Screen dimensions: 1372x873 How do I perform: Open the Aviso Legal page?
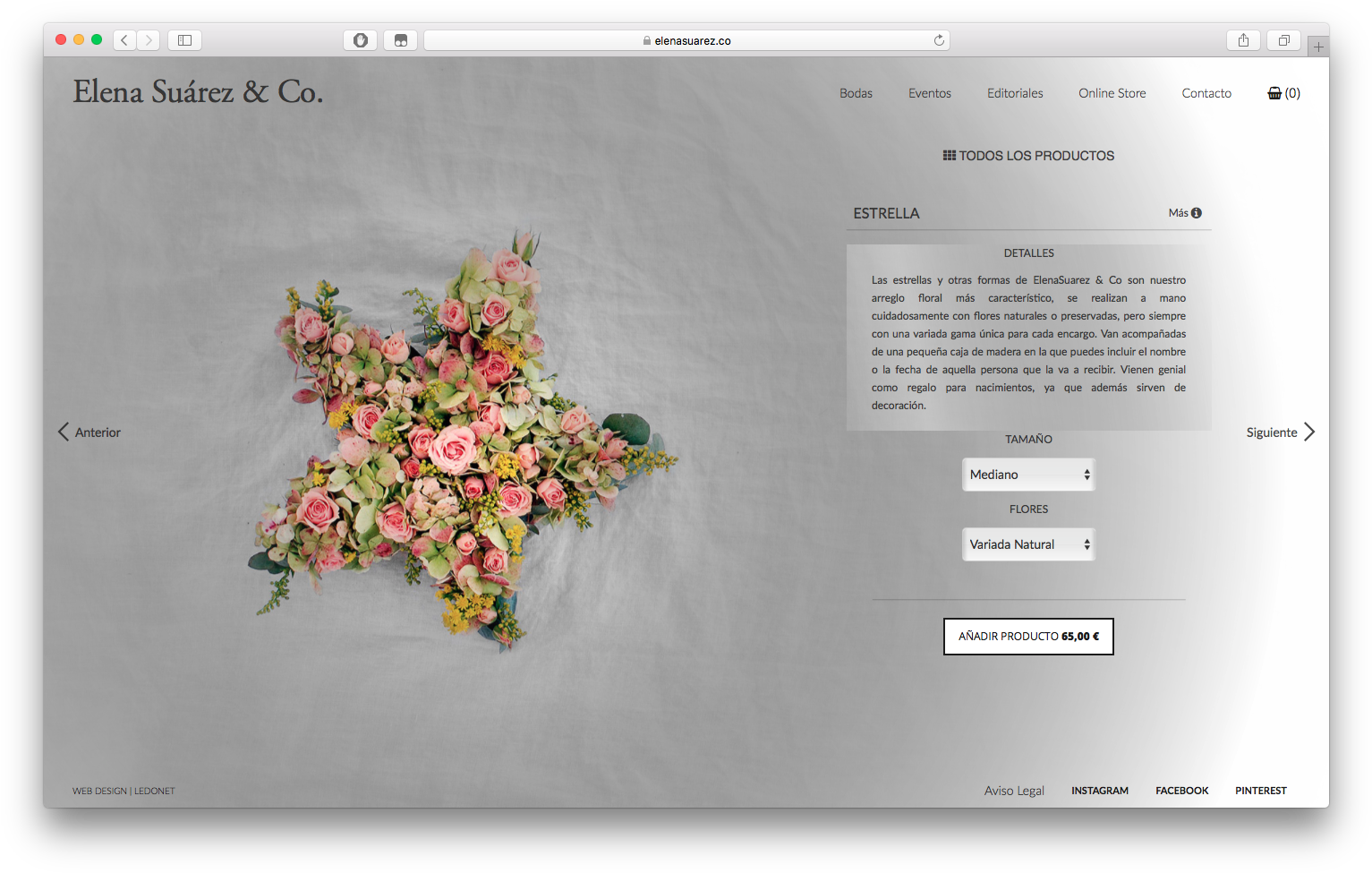click(1013, 790)
